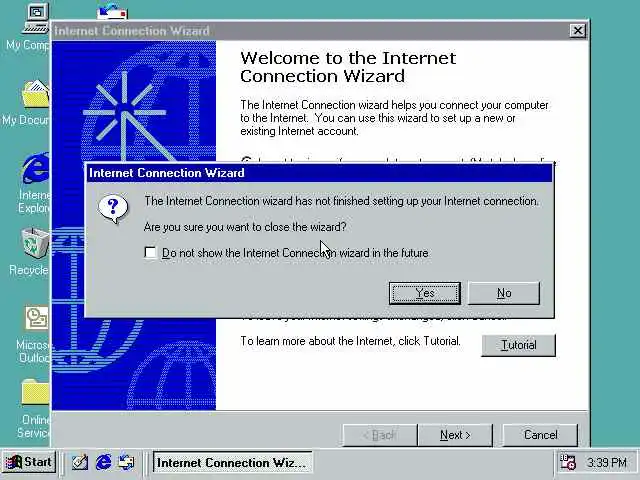Screen dimensions: 640x480
Task: Enable Do not show wizard in future checkbox
Action: (x=150, y=253)
